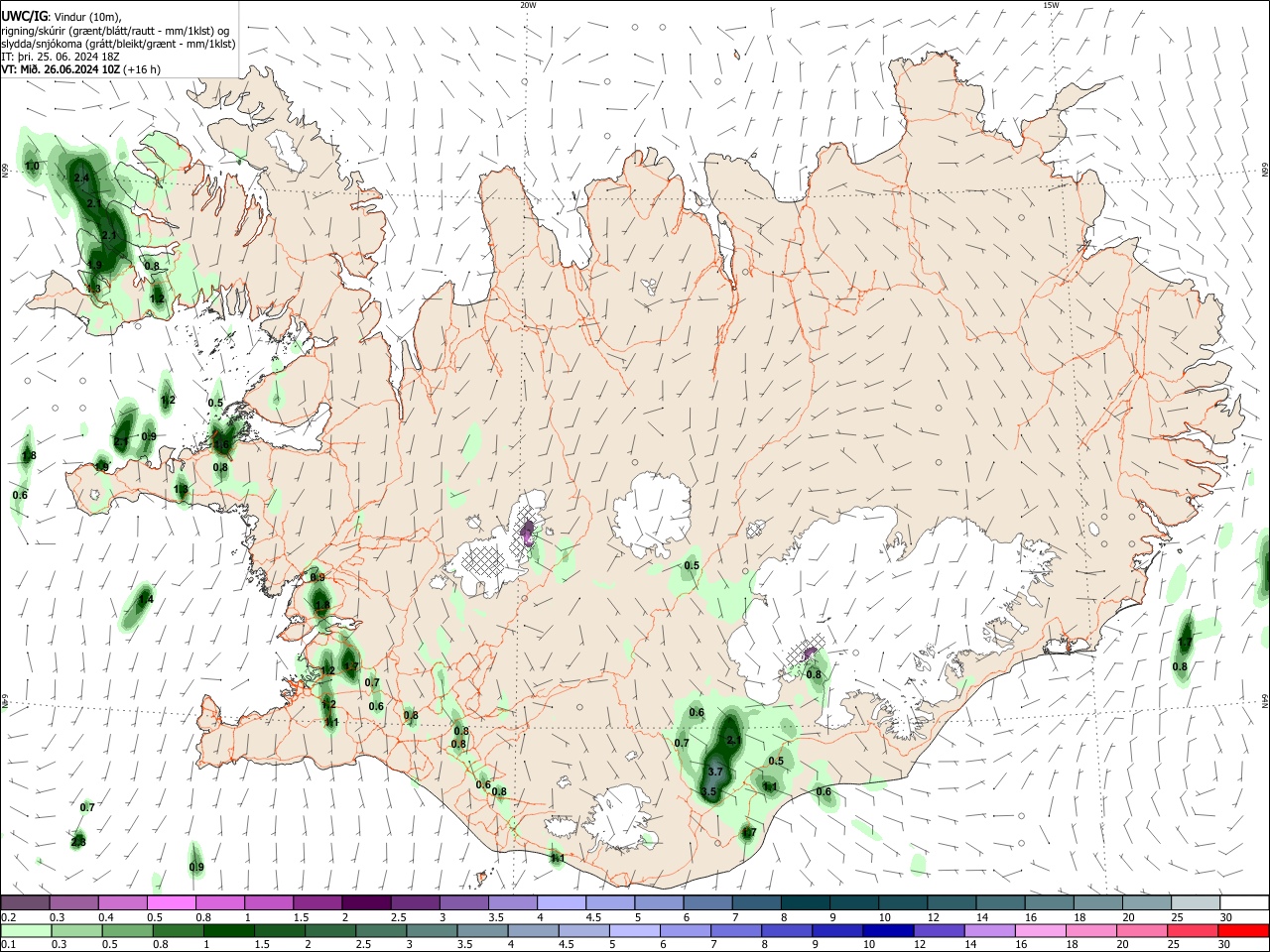Click the 'IT: þri. 25. 06. 2024 18Z' line
The image size is (1270, 952).
click(62, 57)
